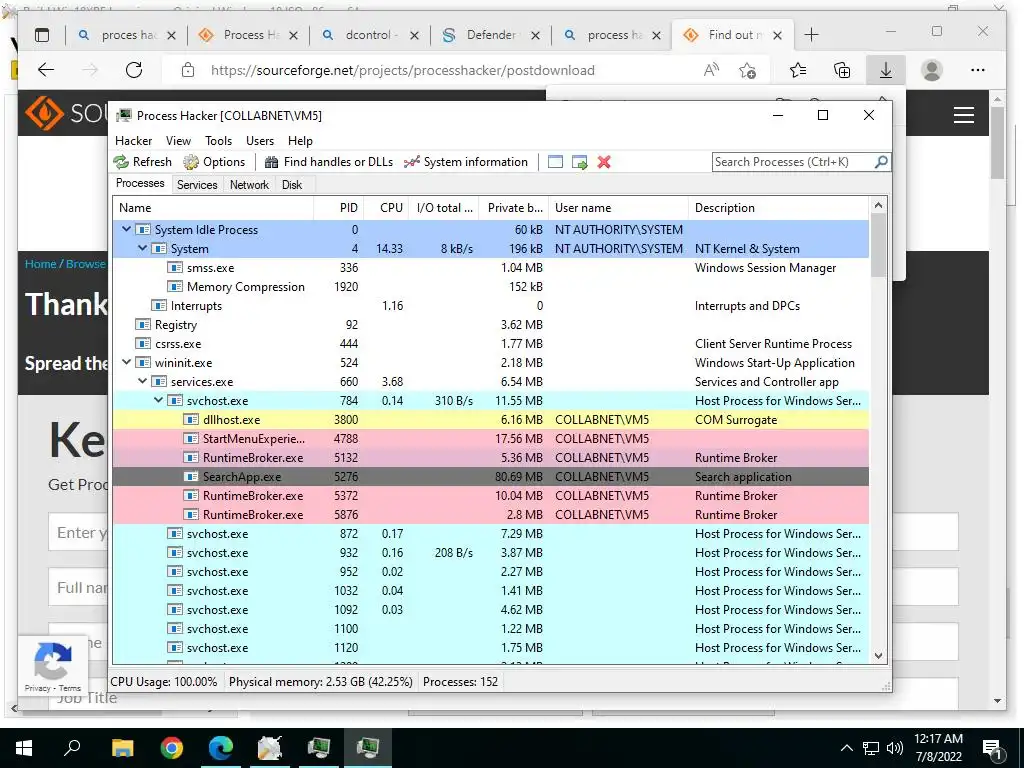The height and width of the screenshot is (768, 1024).
Task: Select svchost.exe with PID 872
Action: pos(490,534)
